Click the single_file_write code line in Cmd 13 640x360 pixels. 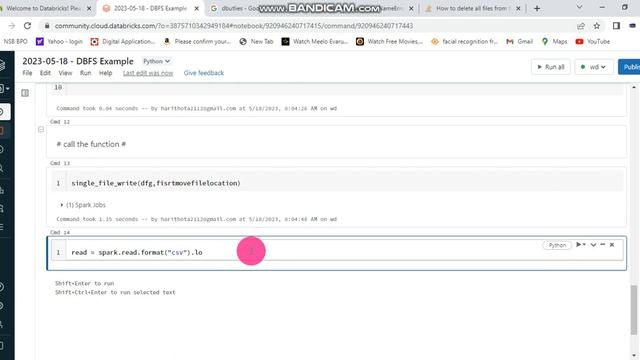[156, 183]
